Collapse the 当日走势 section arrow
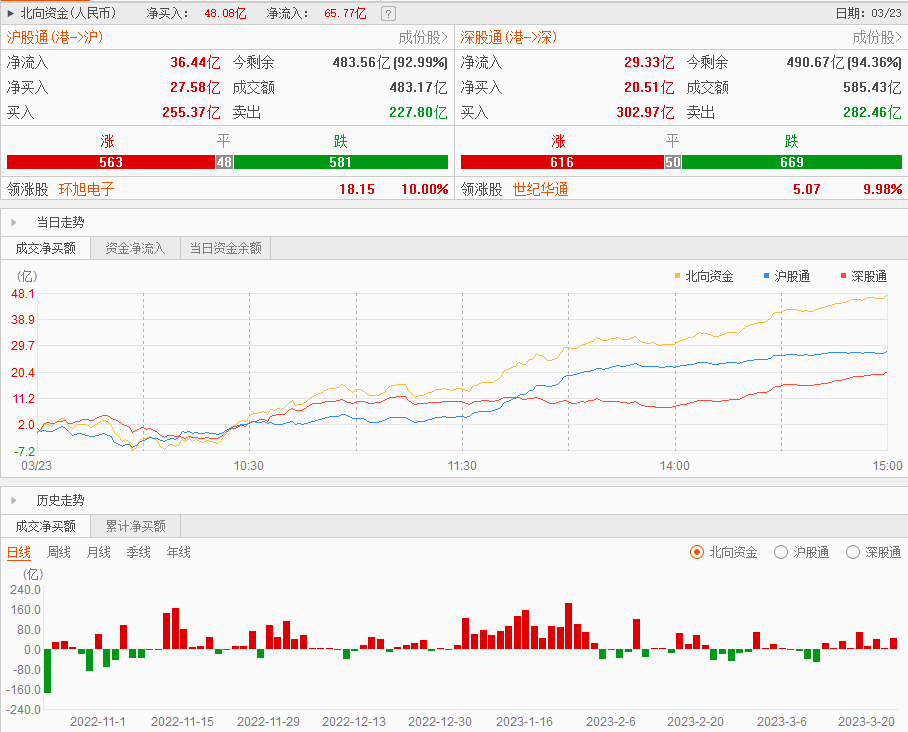 point(14,222)
